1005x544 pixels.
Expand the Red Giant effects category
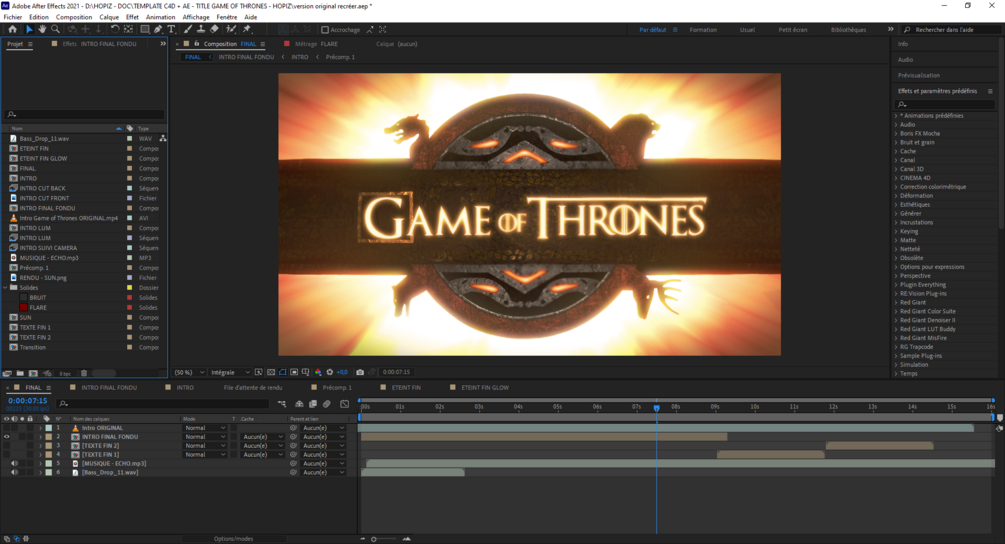click(896, 302)
